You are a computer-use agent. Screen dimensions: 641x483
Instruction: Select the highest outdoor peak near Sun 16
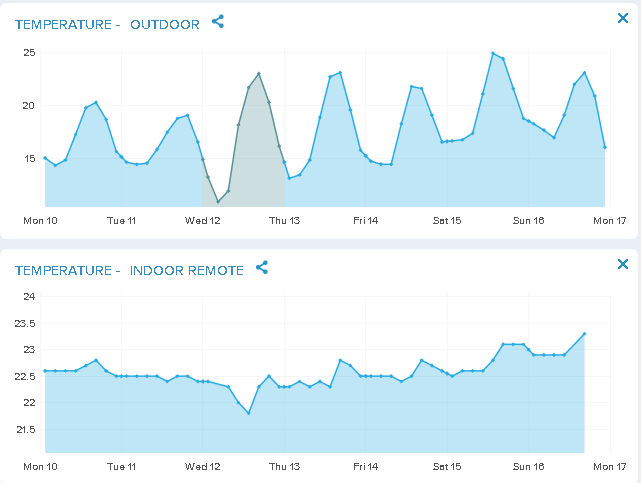point(493,53)
